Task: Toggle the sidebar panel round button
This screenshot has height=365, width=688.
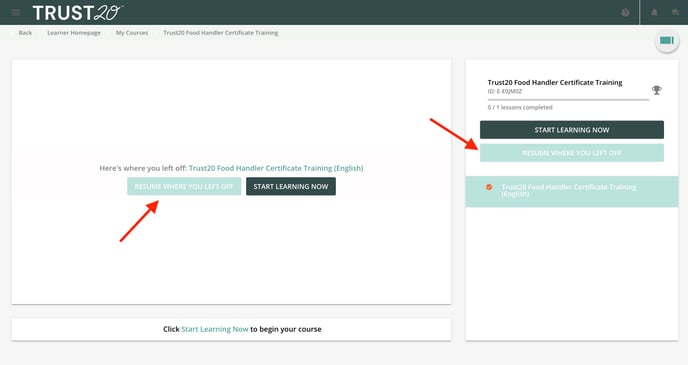Action: pyautogui.click(x=667, y=41)
